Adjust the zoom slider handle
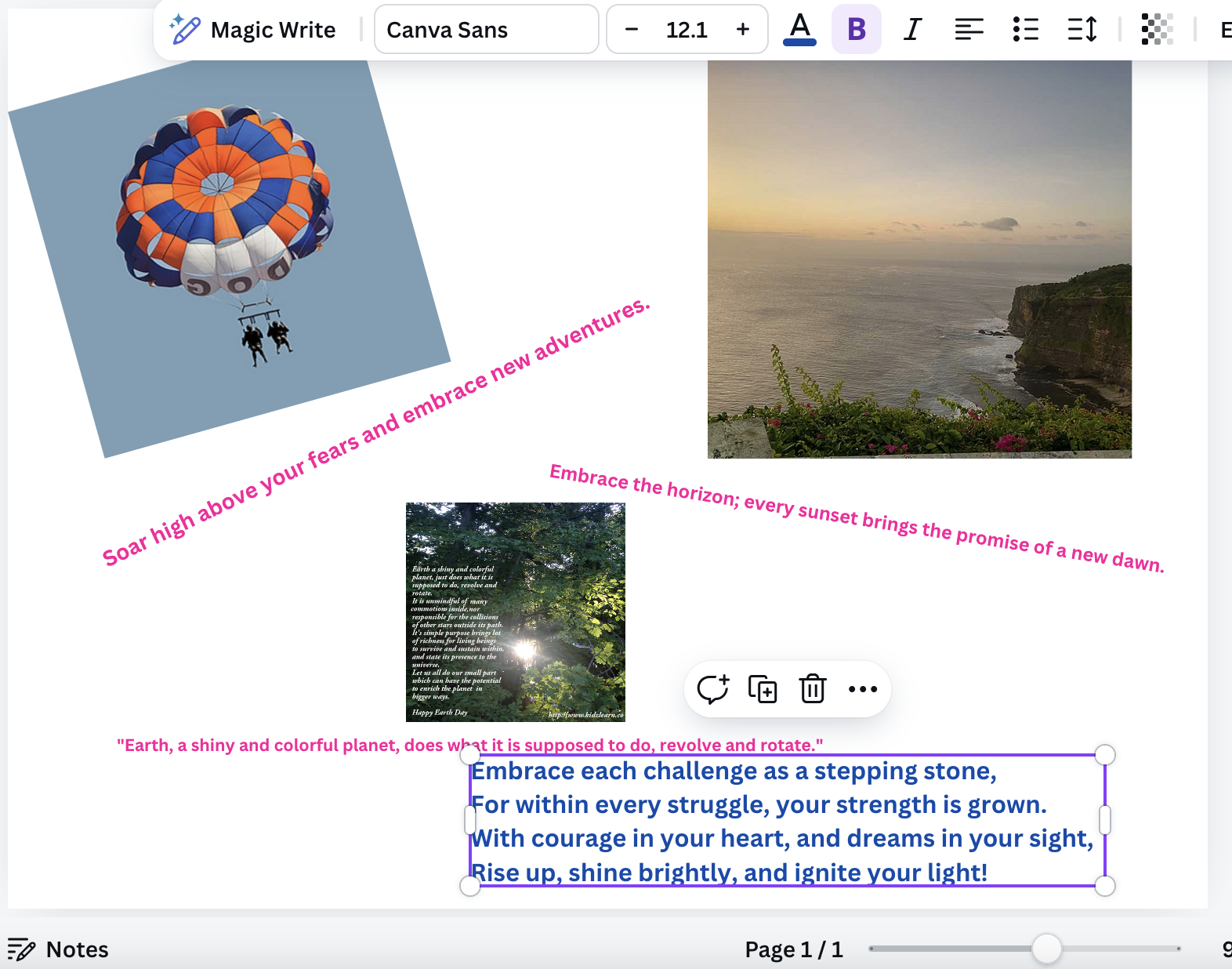Image resolution: width=1232 pixels, height=969 pixels. (x=1046, y=949)
